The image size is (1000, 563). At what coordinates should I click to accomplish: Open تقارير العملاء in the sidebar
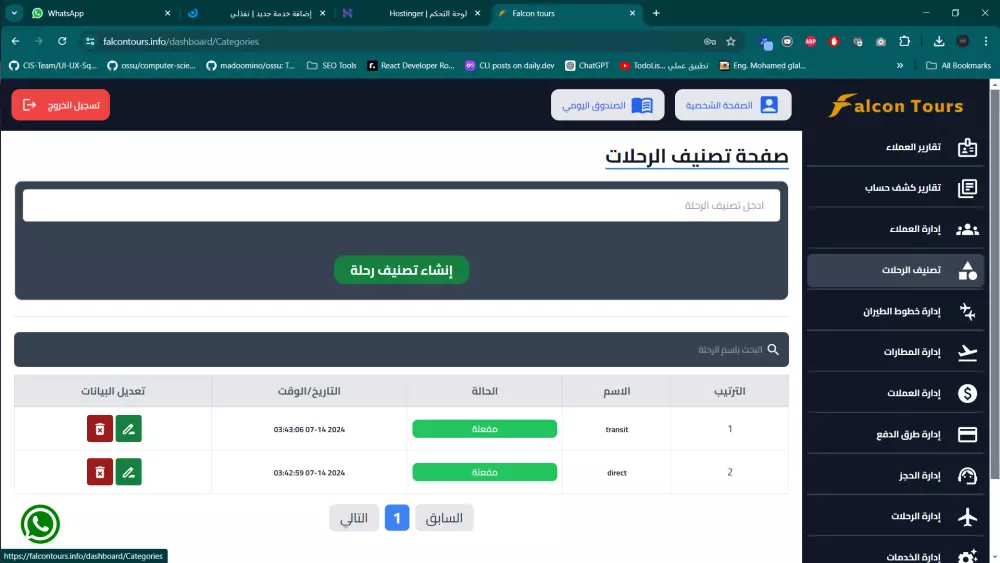[x=895, y=147]
